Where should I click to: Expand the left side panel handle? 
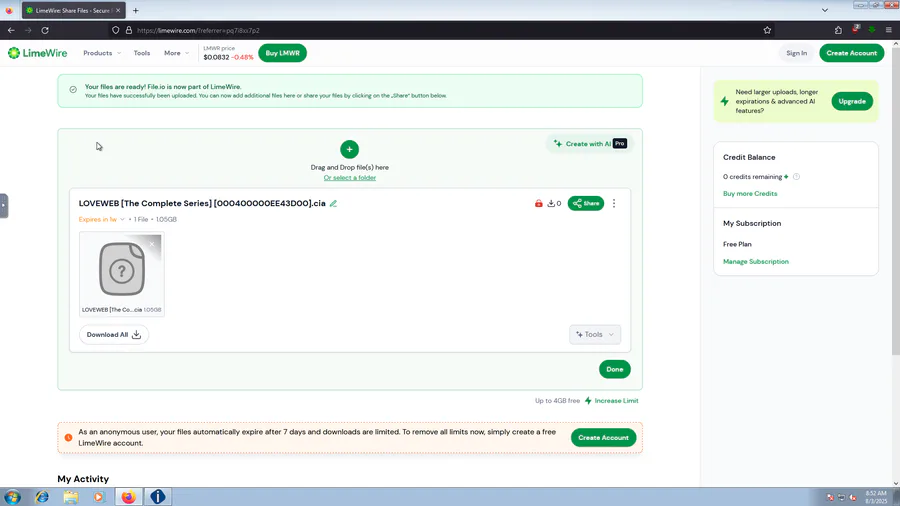point(3,205)
